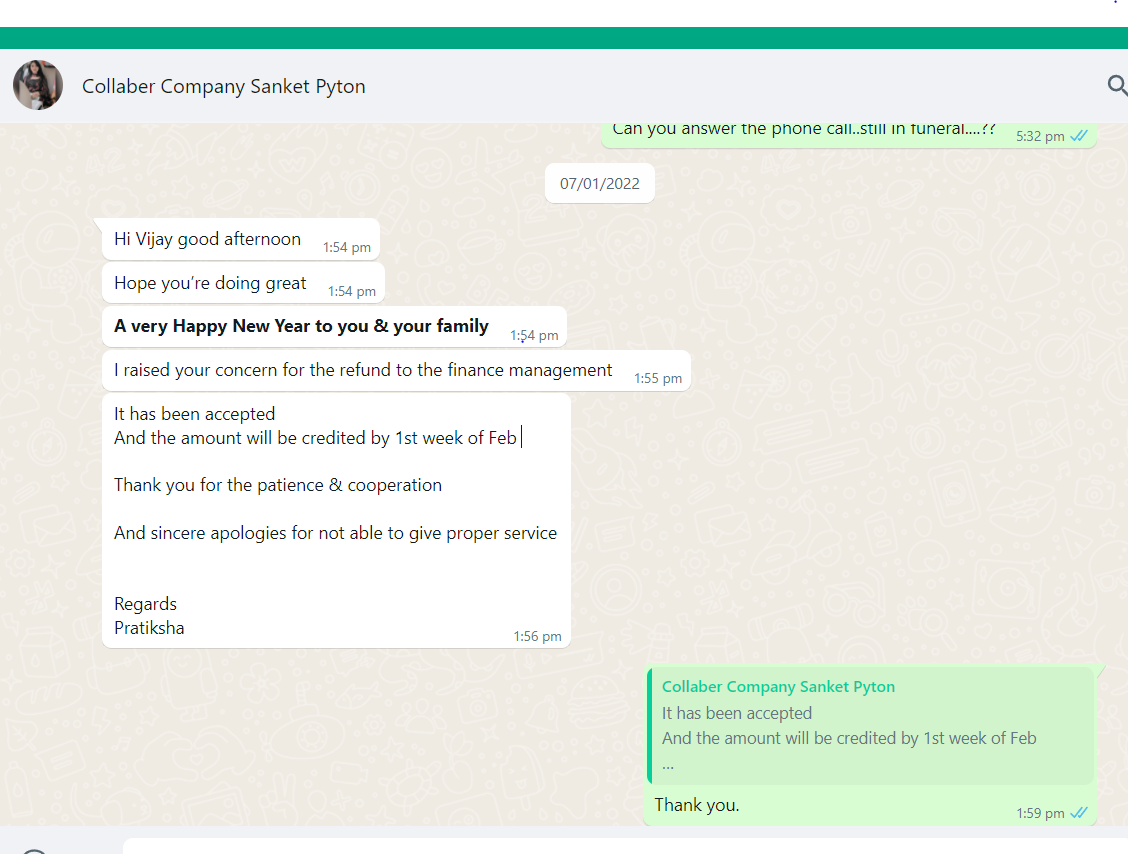Select the 'Hi Vijay good afternoon' message
This screenshot has width=1128, height=854.
pyautogui.click(x=207, y=239)
